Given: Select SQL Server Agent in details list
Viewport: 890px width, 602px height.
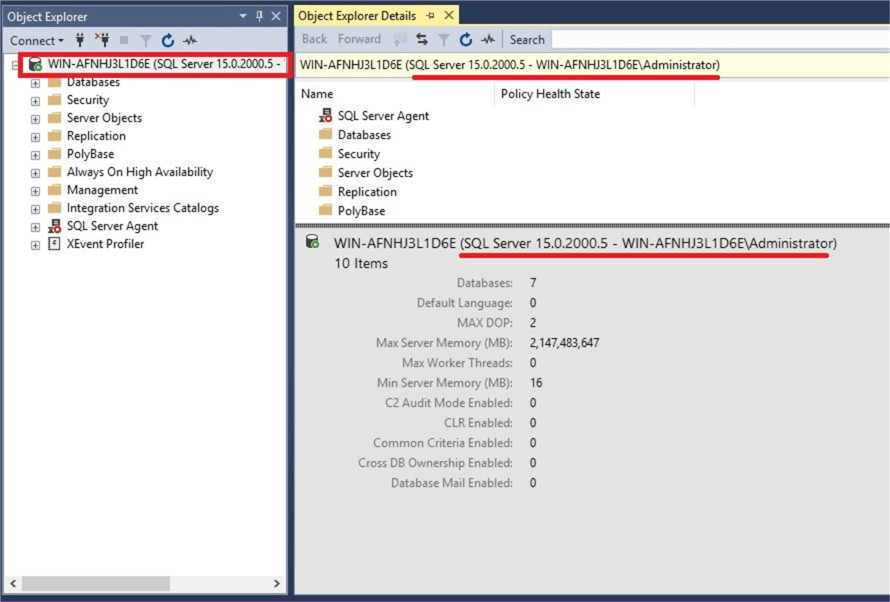Looking at the screenshot, I should pyautogui.click(x=383, y=116).
